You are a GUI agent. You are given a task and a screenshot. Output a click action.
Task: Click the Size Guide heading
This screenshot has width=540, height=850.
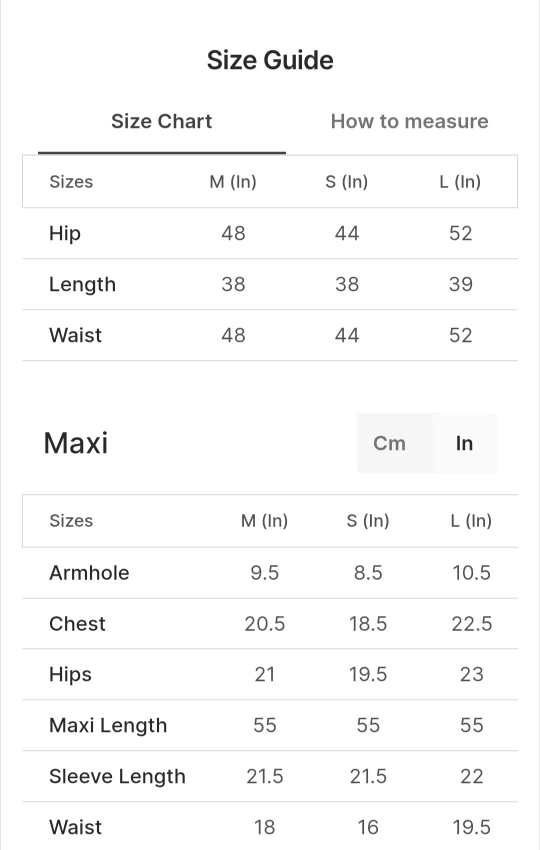[x=270, y=60]
